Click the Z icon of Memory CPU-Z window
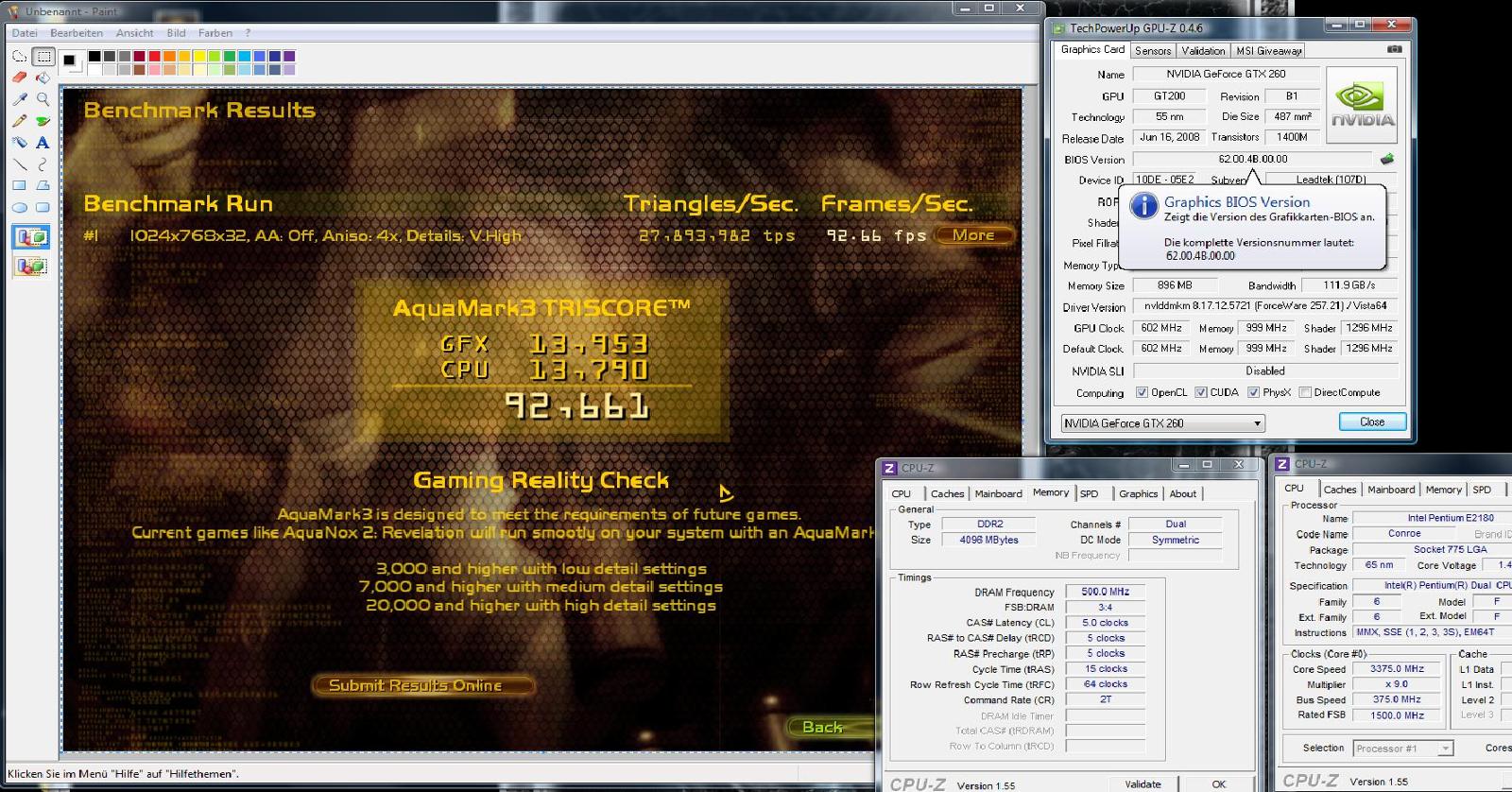The height and width of the screenshot is (792, 1512). coord(889,468)
